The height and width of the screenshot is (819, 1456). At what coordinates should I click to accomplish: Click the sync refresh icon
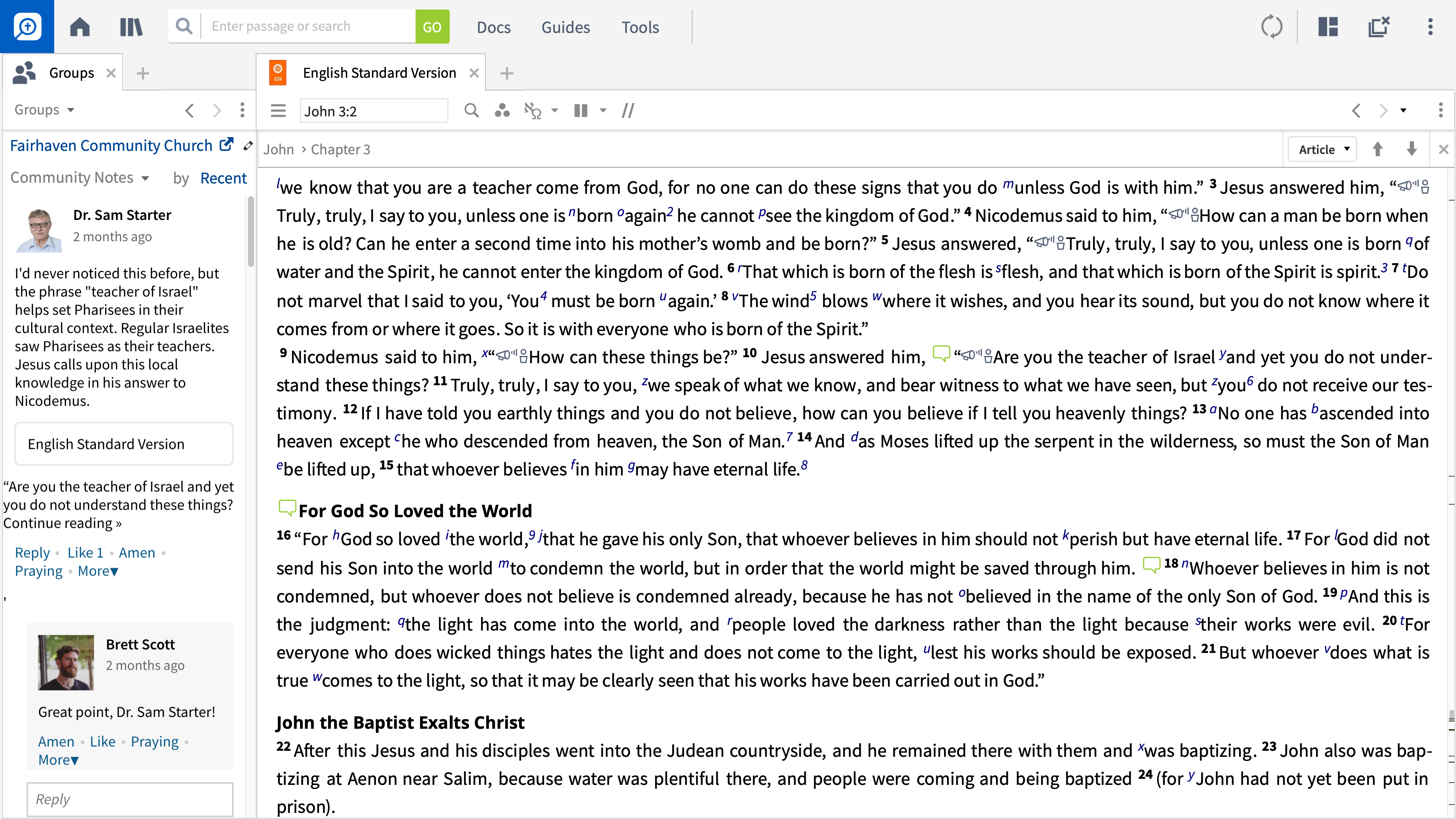click(x=1272, y=27)
